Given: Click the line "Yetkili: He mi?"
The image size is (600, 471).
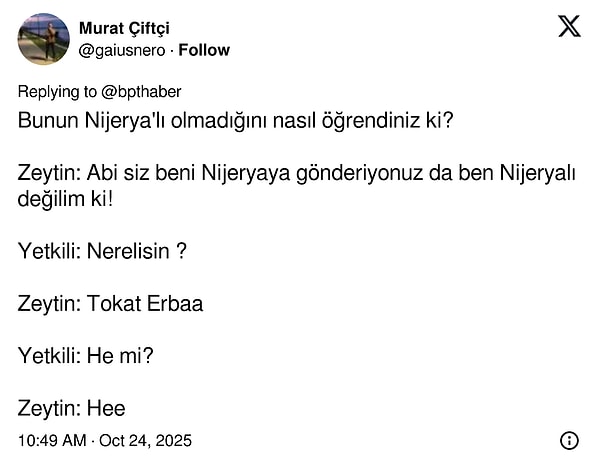Looking at the screenshot, I should (x=85, y=355).
